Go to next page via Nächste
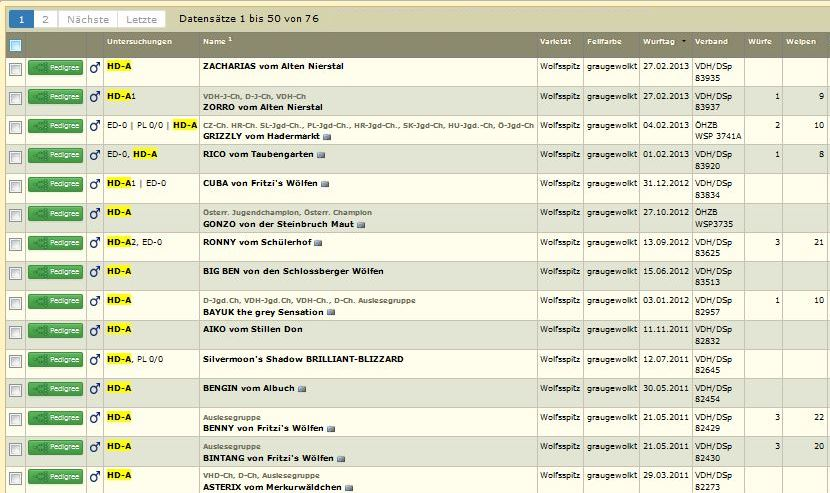 click(88, 19)
